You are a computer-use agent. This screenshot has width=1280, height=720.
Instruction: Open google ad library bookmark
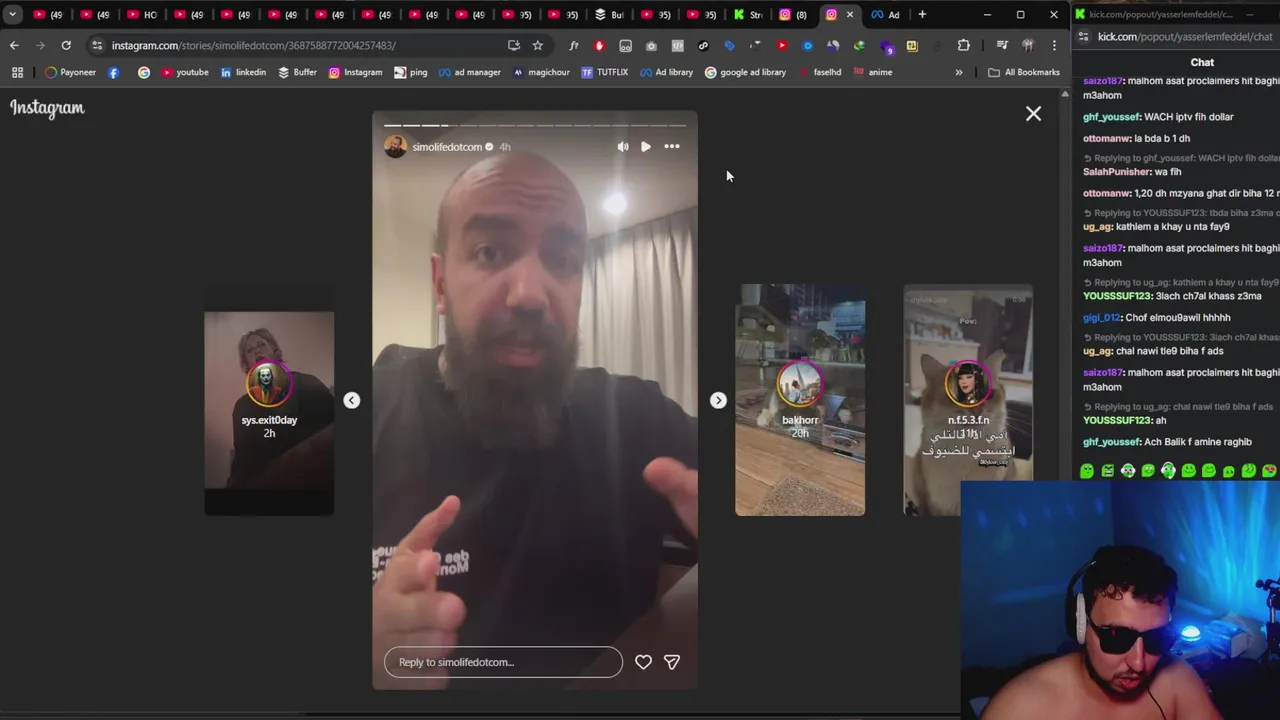(745, 72)
